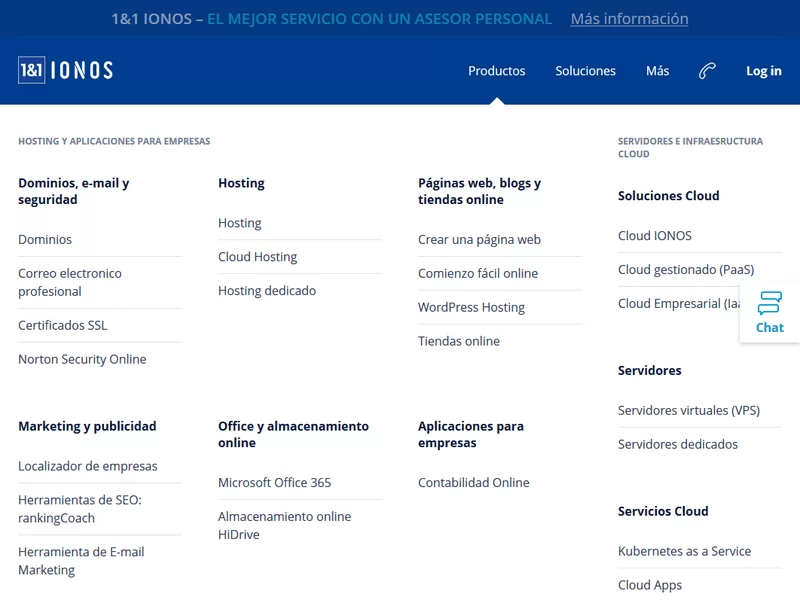The width and height of the screenshot is (800, 600).
Task: Open Servidores dedicados
Action: point(678,444)
